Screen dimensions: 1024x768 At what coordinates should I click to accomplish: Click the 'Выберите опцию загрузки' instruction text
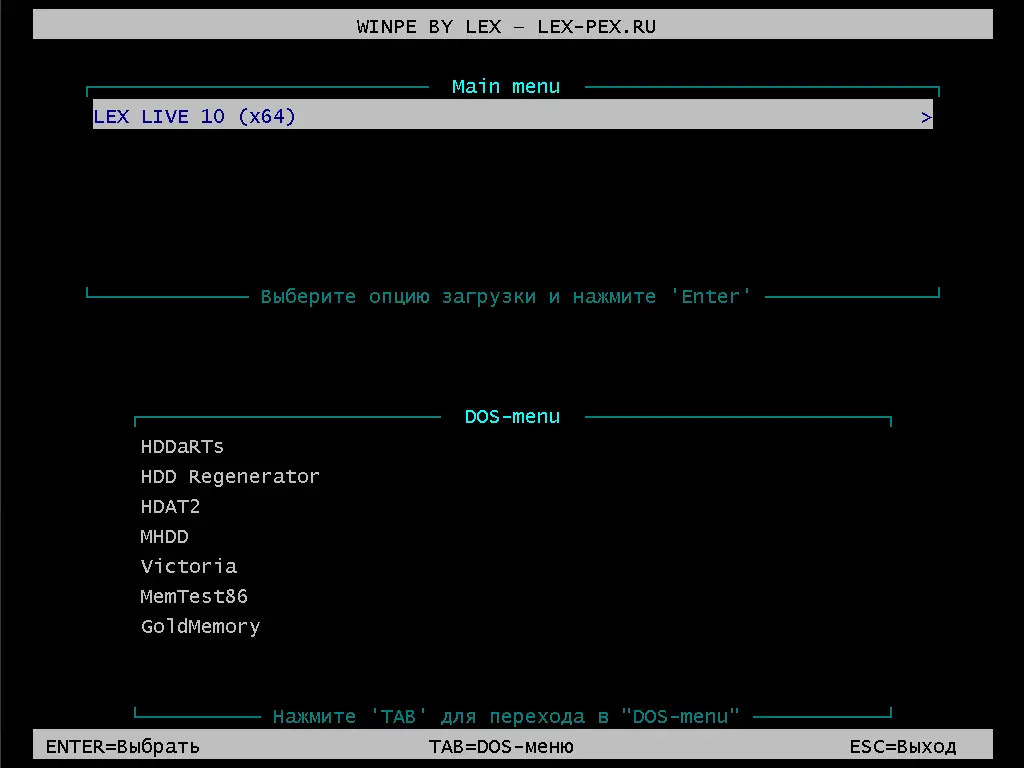coord(513,296)
